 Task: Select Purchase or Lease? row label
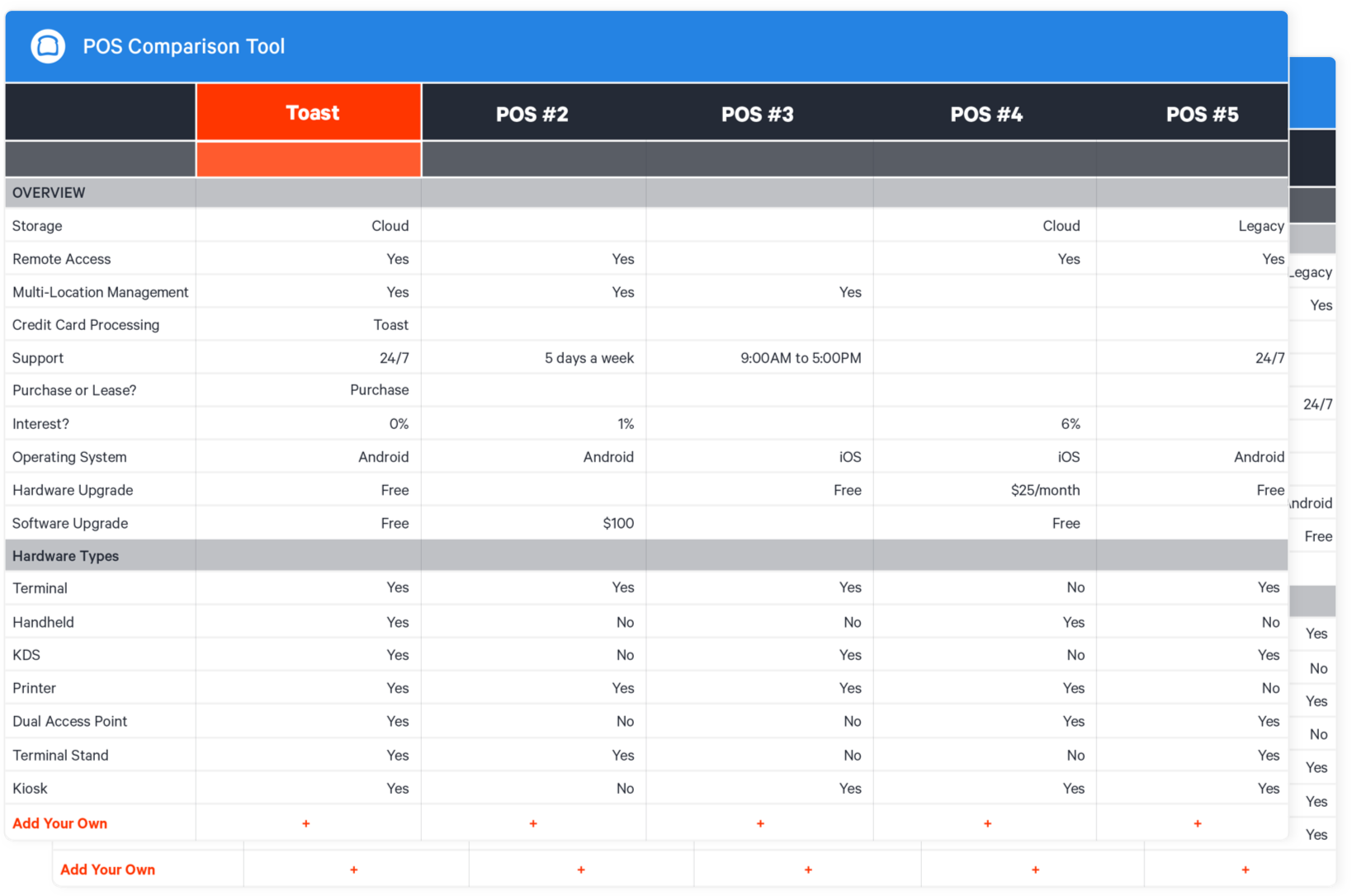coord(74,390)
